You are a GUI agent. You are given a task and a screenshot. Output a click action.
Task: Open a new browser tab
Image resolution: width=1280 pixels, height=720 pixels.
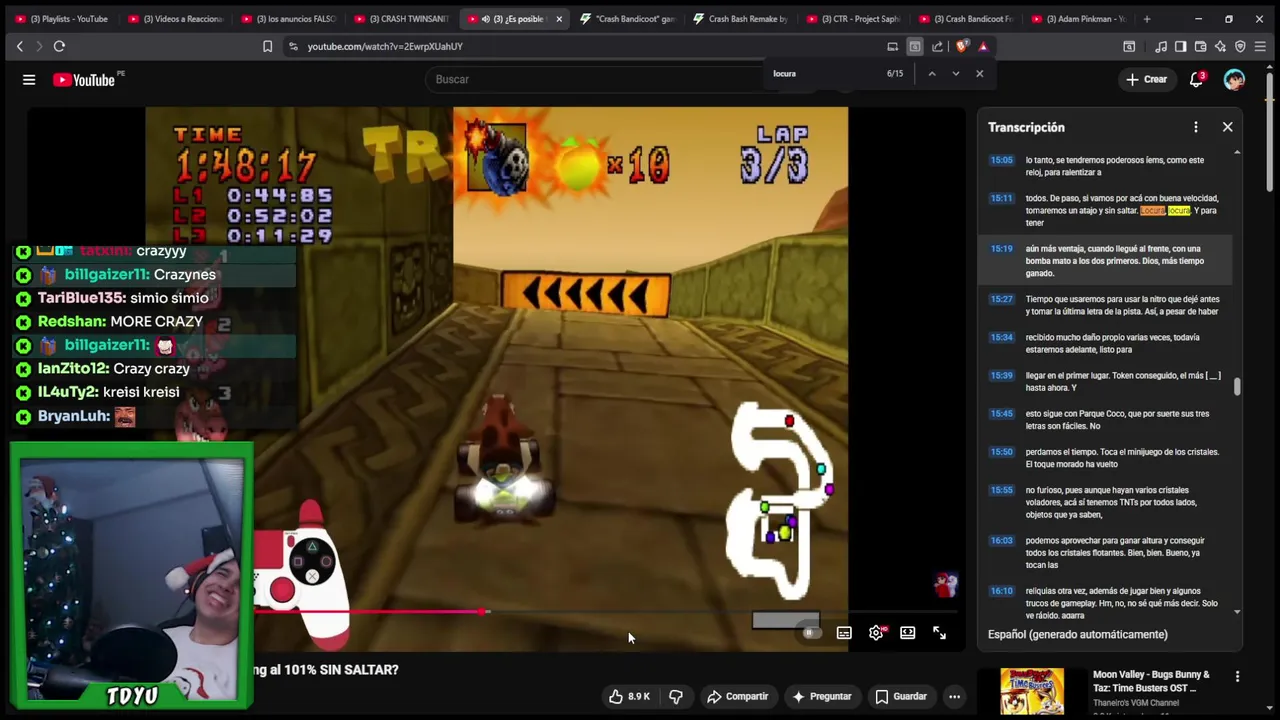pos(1146,19)
